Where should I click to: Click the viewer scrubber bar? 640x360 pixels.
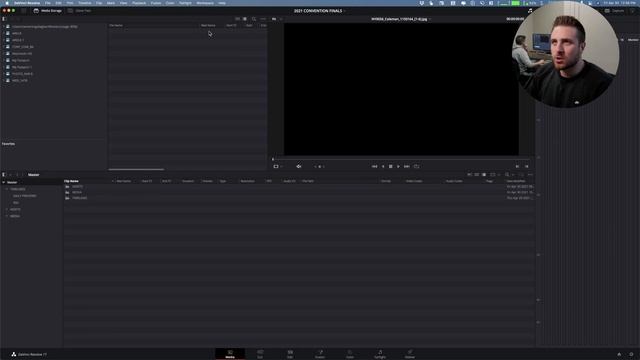[x=401, y=159]
